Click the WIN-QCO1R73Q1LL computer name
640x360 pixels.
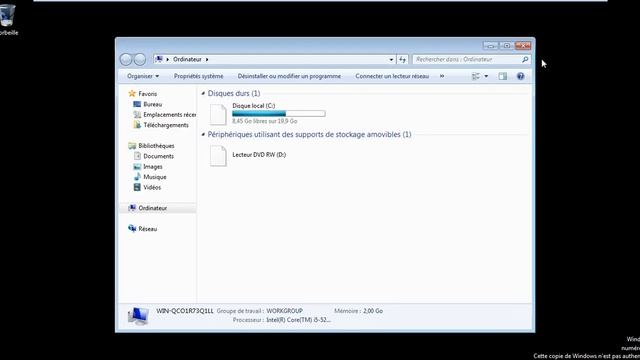pyautogui.click(x=184, y=311)
